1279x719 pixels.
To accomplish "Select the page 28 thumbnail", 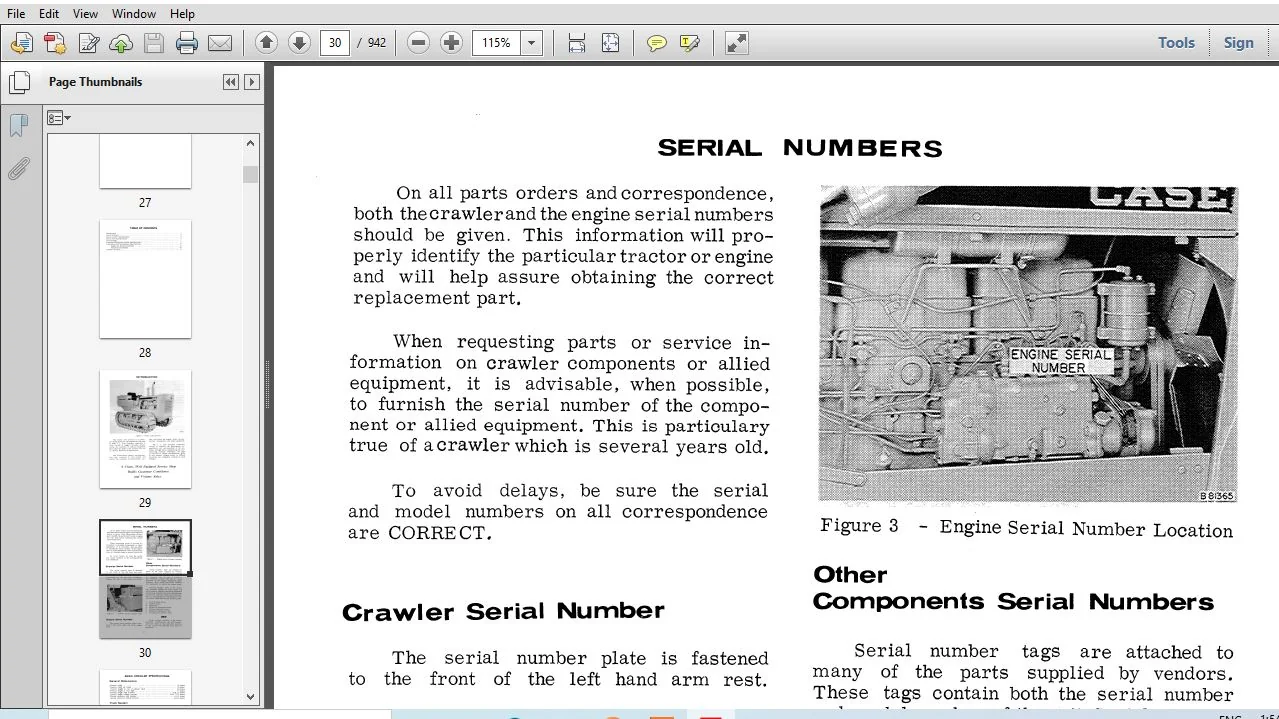I will [145, 279].
